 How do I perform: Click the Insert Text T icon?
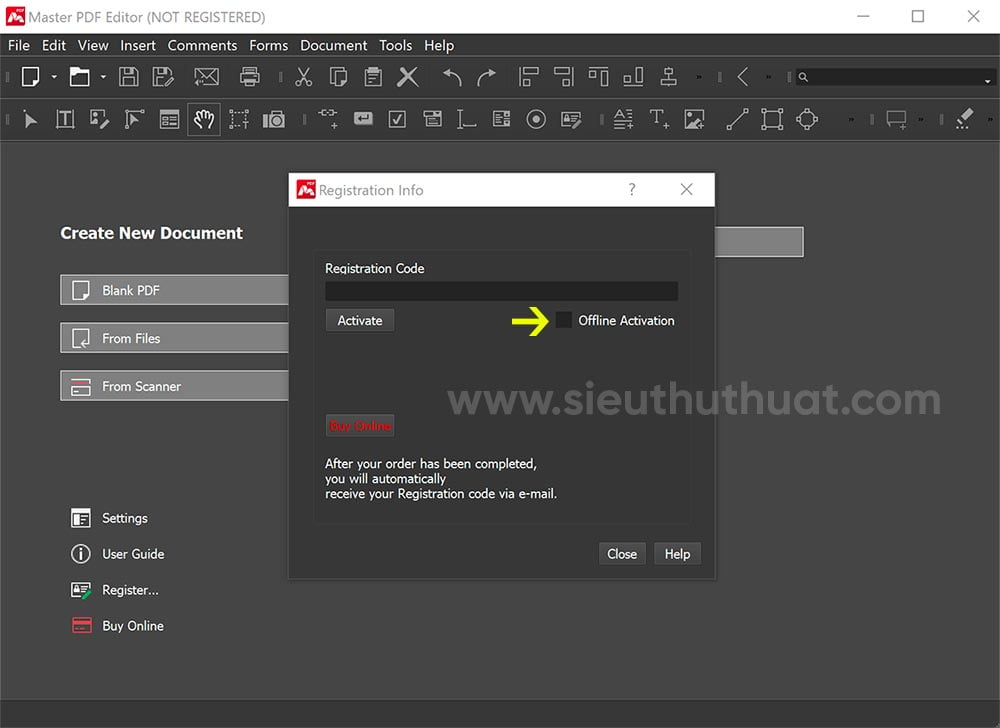(659, 119)
